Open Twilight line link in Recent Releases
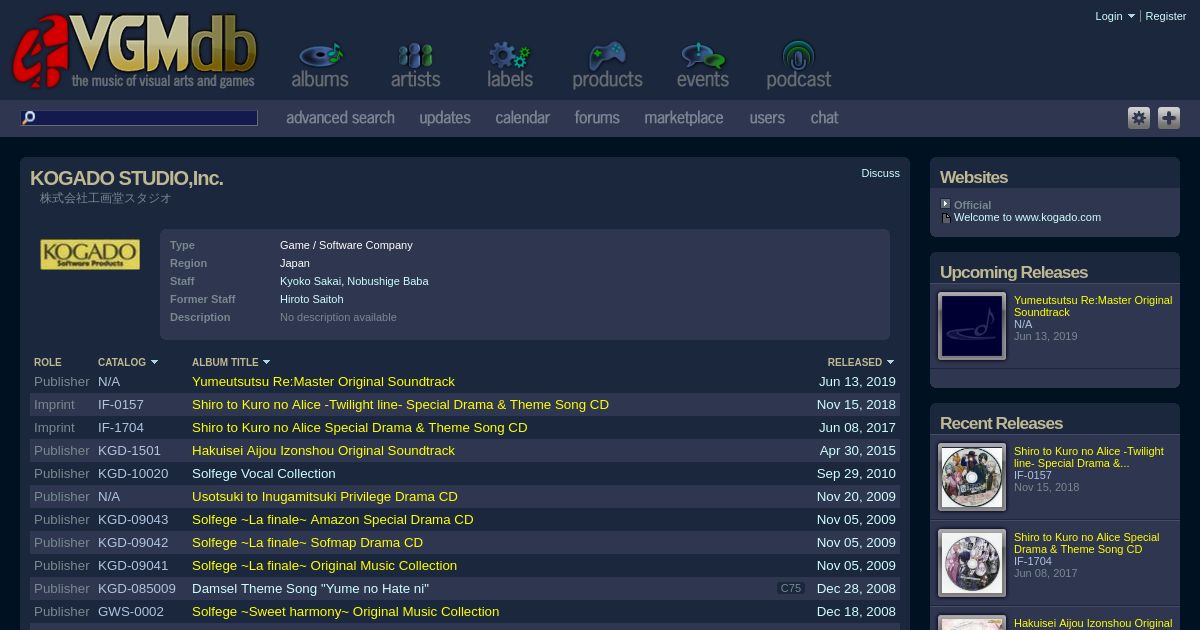 [x=1089, y=457]
